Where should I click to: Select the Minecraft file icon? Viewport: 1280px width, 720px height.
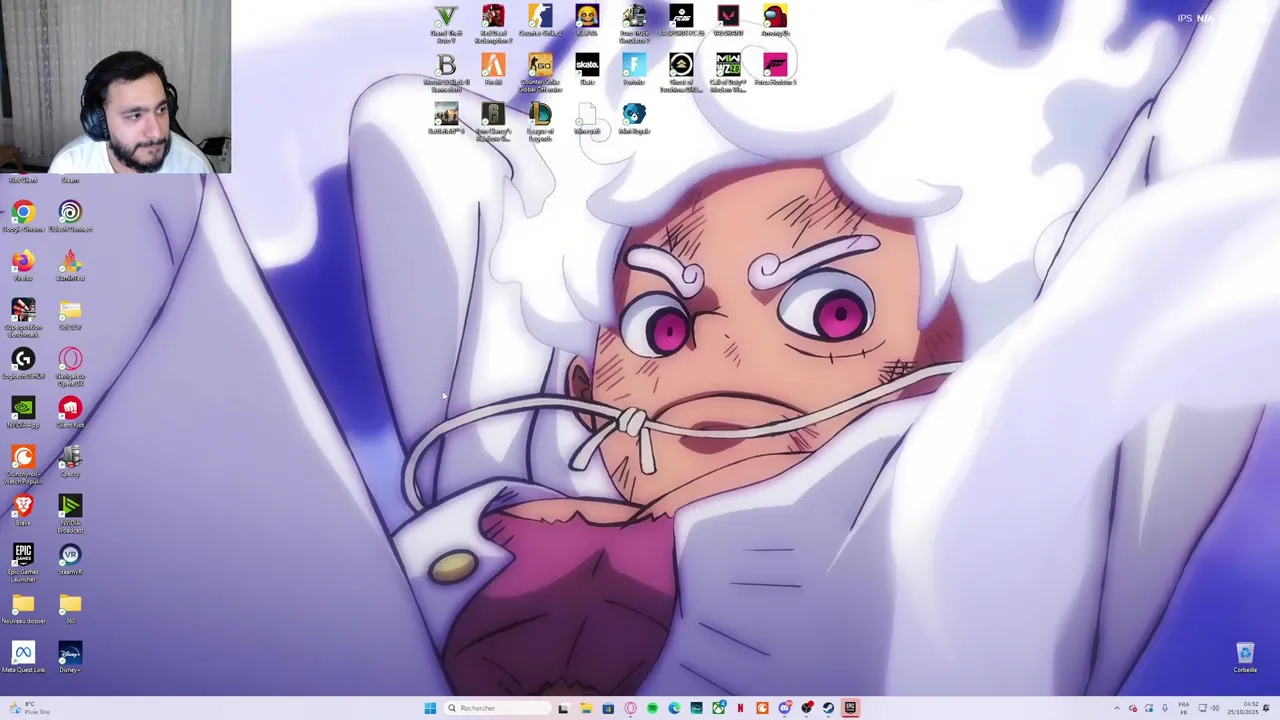pos(587,118)
